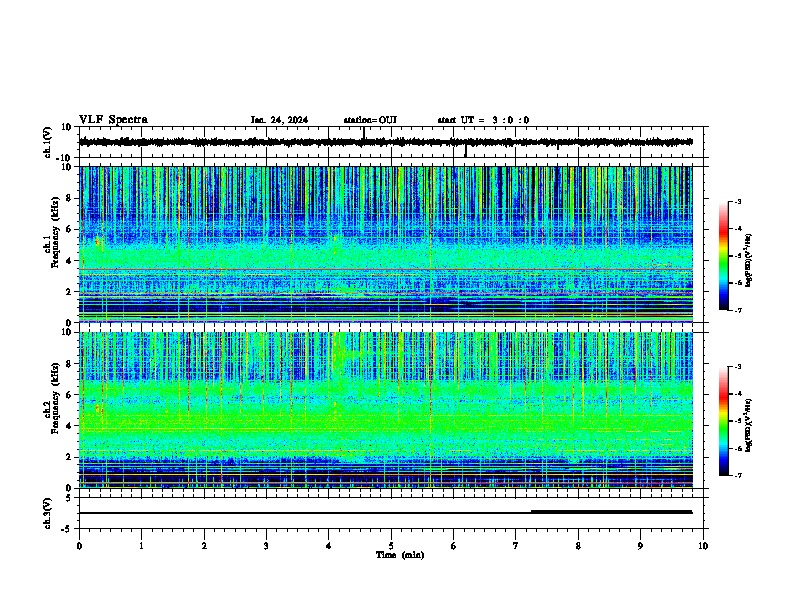
Task: Click the "-7" label on ch.2 color scale
Action: coord(737,475)
